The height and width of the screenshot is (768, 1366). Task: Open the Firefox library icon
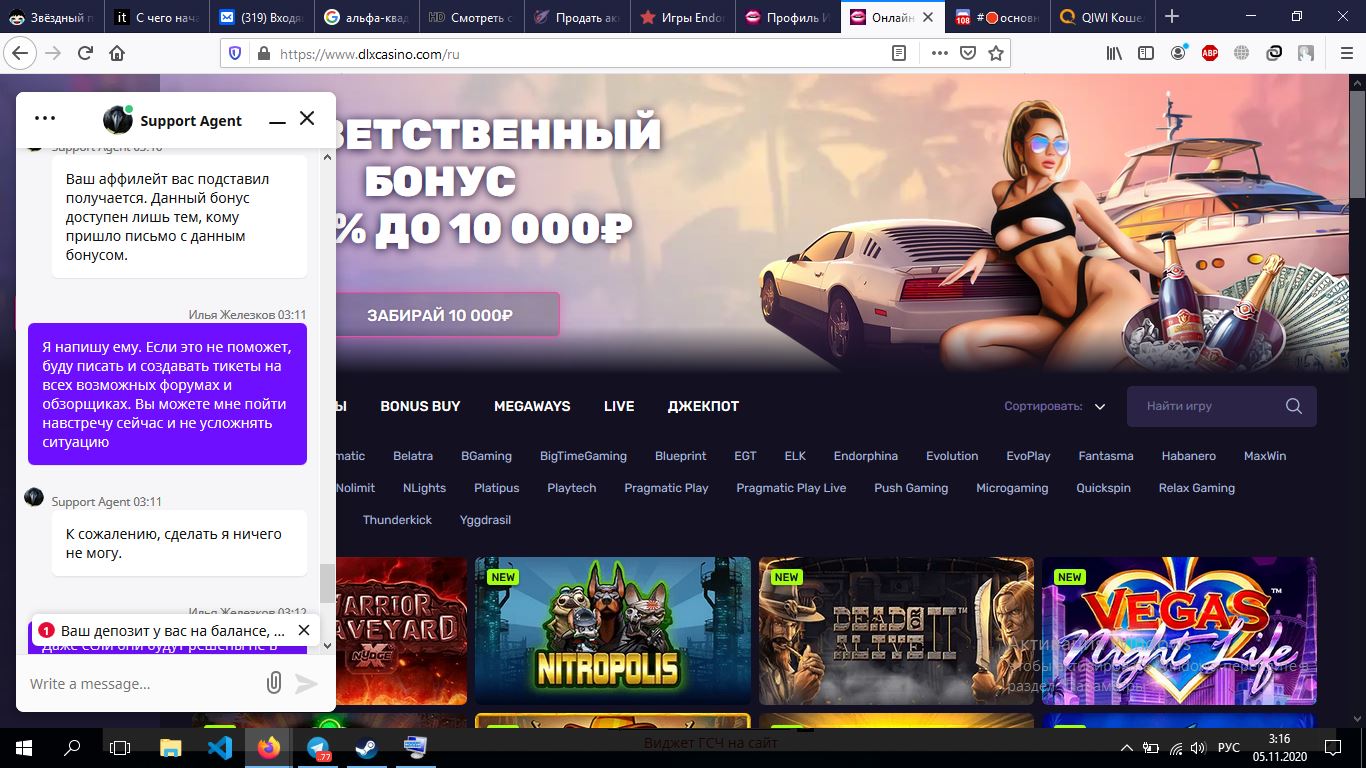(1113, 53)
